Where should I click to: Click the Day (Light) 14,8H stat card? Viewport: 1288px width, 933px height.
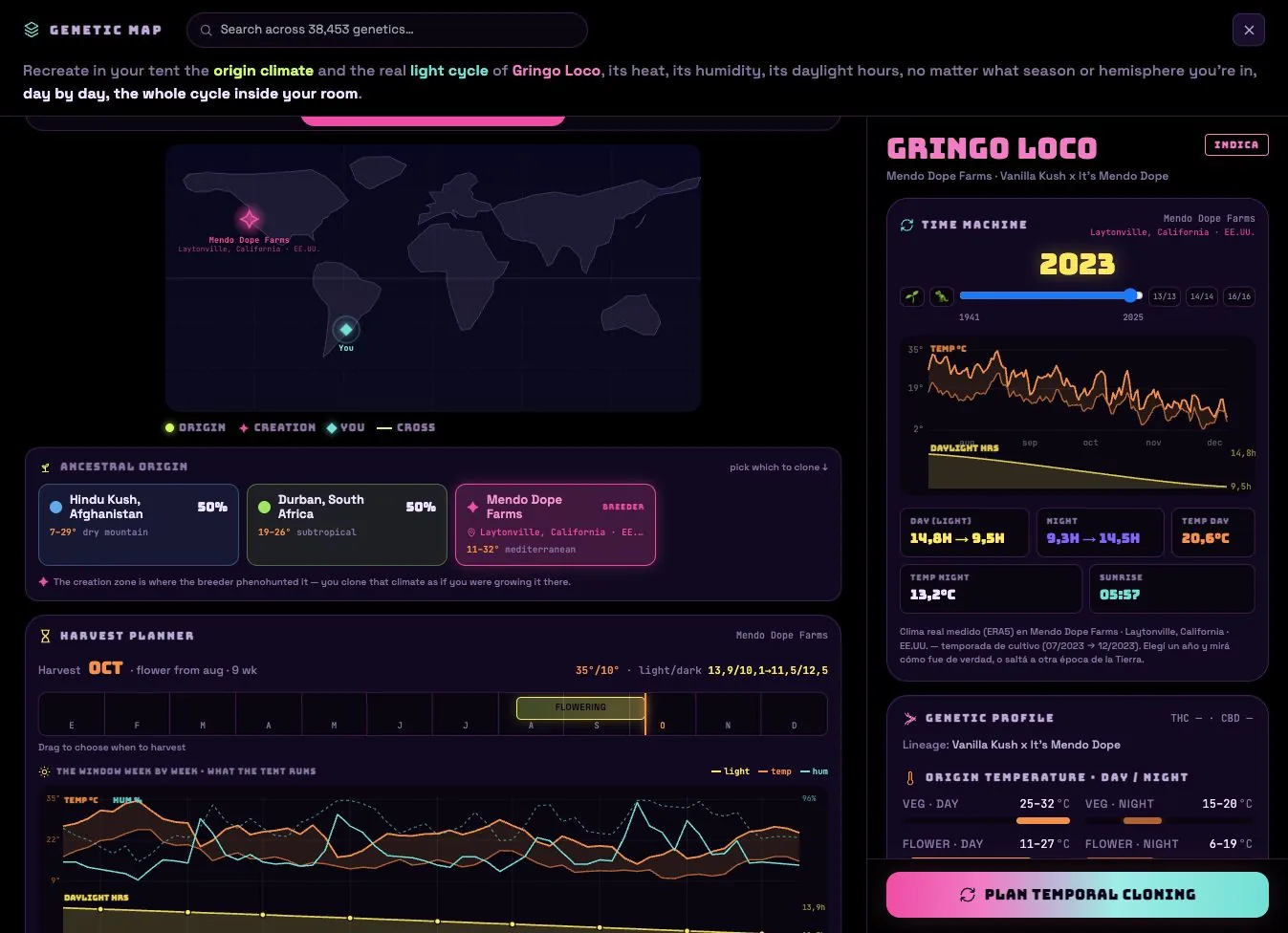point(965,532)
